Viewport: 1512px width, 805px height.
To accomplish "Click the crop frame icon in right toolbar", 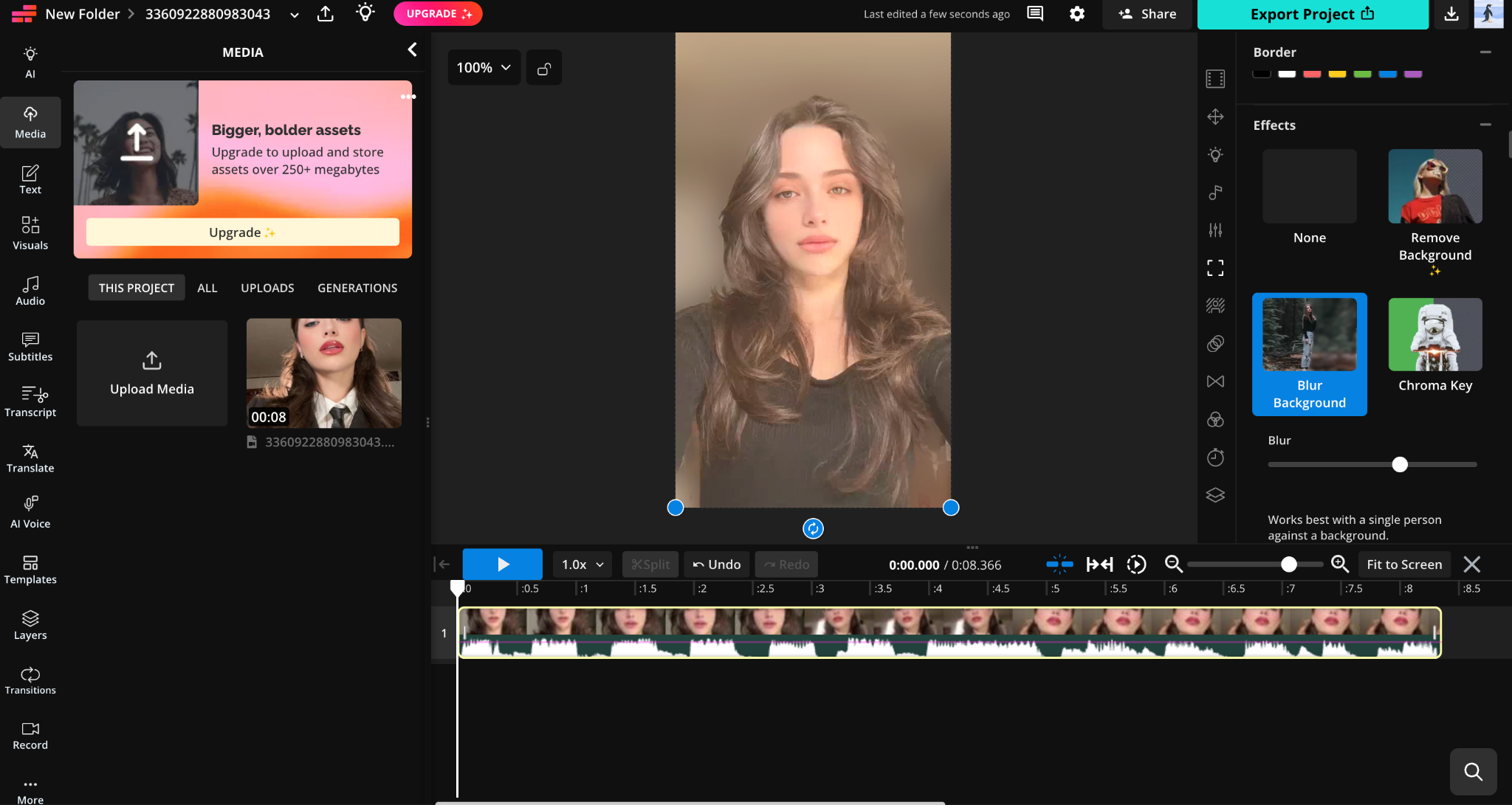I will [x=1215, y=268].
